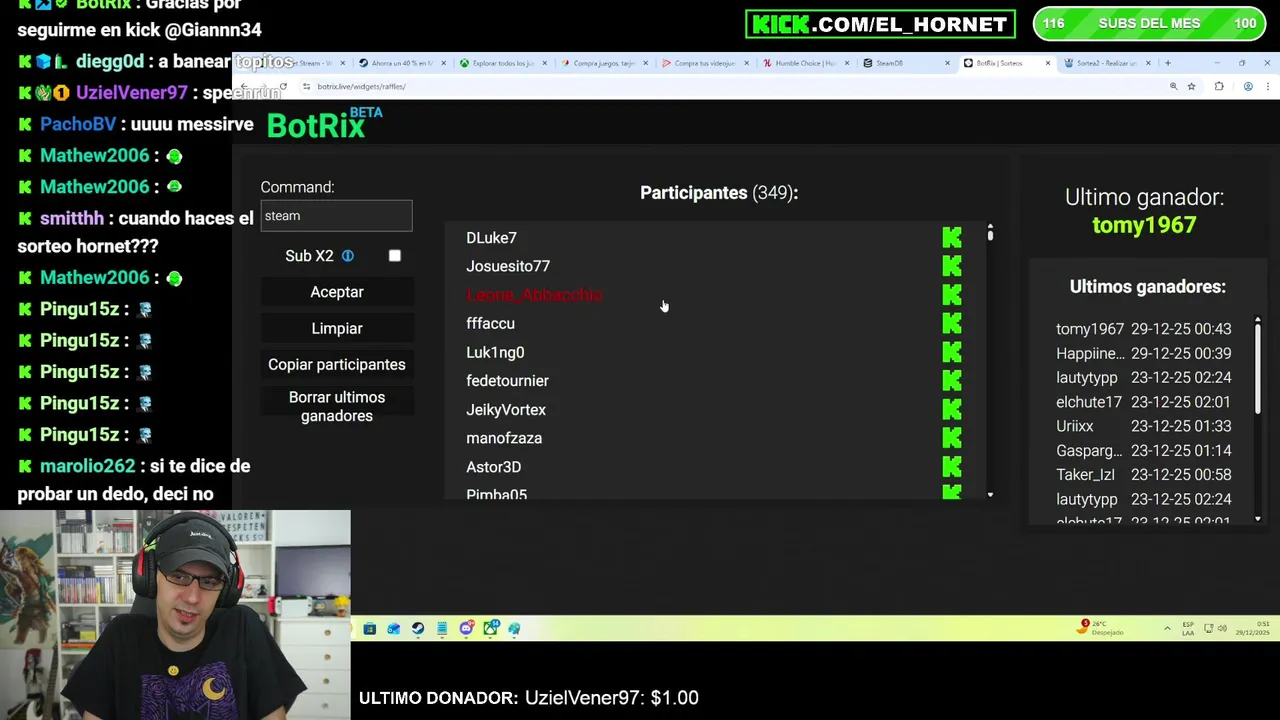This screenshot has width=1280, height=720.
Task: Switch to 'Explorar todos los juegos' tab
Action: tap(504, 63)
